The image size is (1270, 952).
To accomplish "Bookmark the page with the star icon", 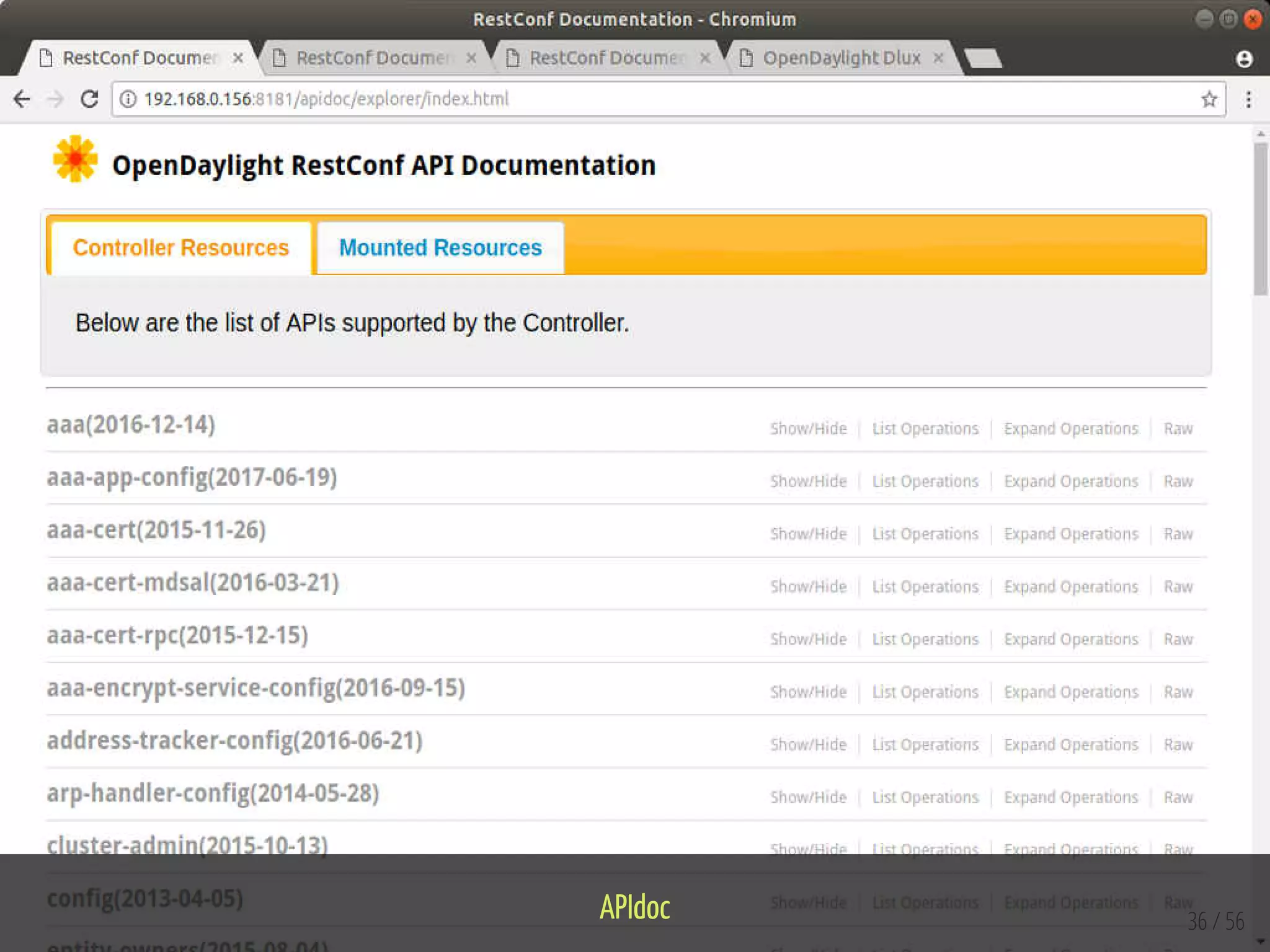I will [x=1209, y=99].
